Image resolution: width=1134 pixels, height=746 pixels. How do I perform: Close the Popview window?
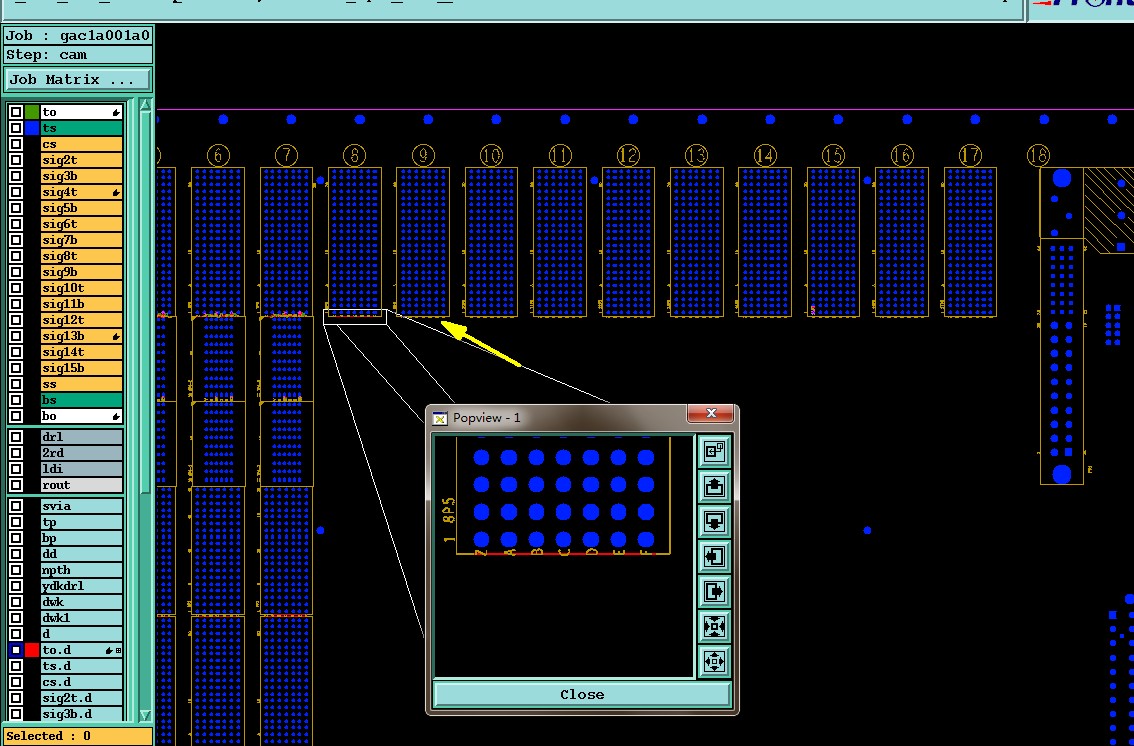[x=582, y=695]
